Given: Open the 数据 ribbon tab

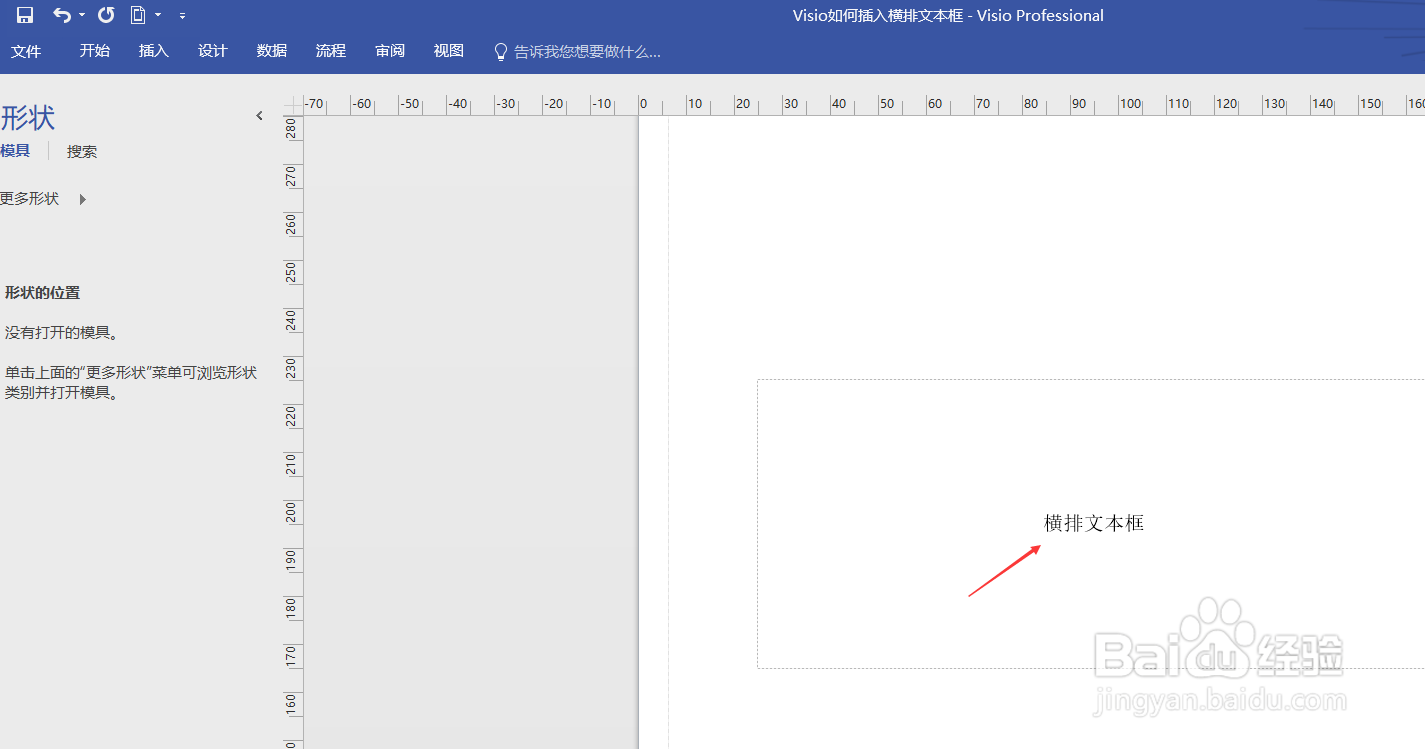Looking at the screenshot, I should (x=272, y=51).
